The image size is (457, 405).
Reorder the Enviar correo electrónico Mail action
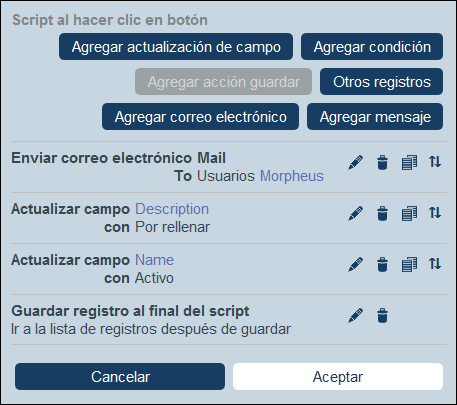click(x=435, y=162)
